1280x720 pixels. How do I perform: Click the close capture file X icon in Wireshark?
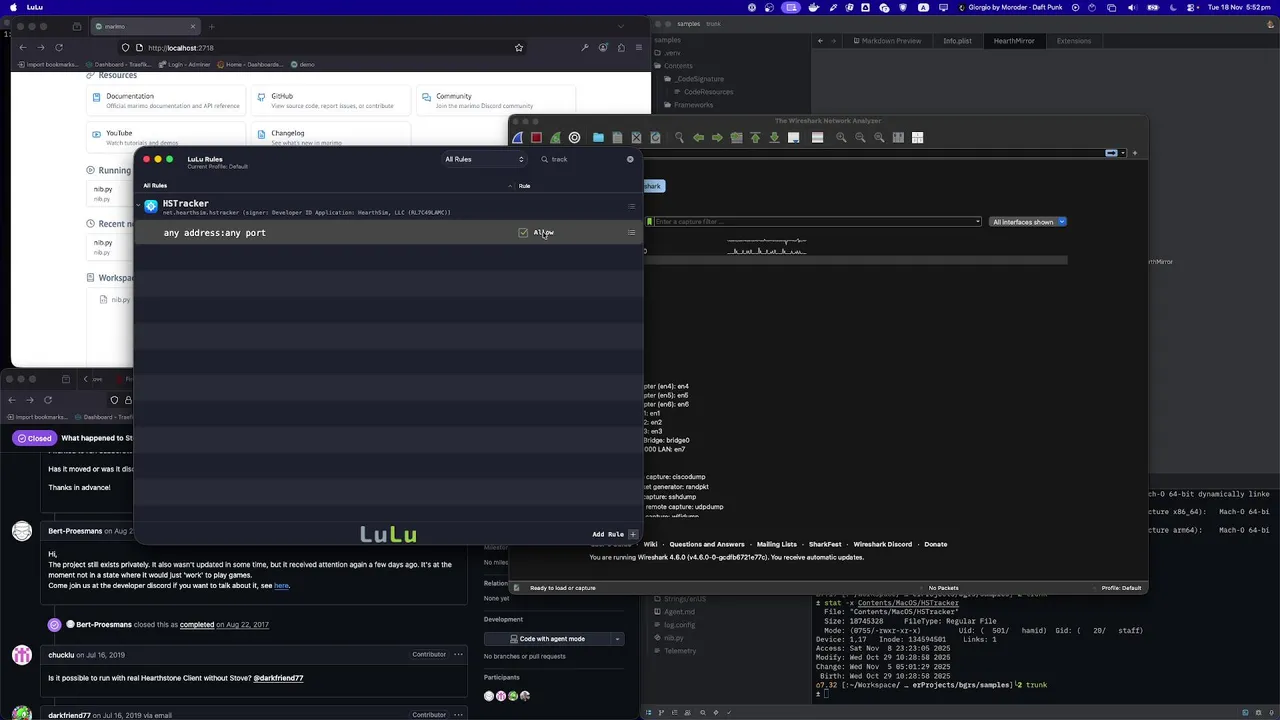coord(636,138)
